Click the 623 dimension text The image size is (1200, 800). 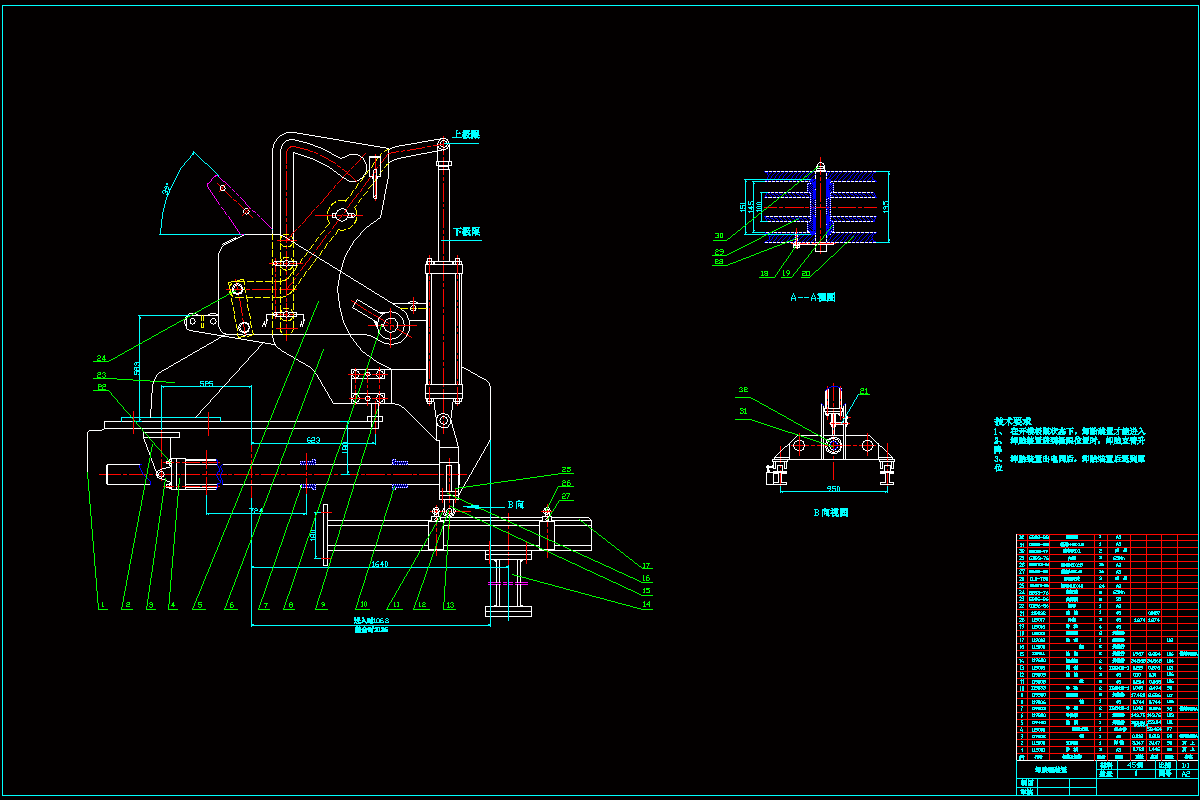pyautogui.click(x=313, y=440)
